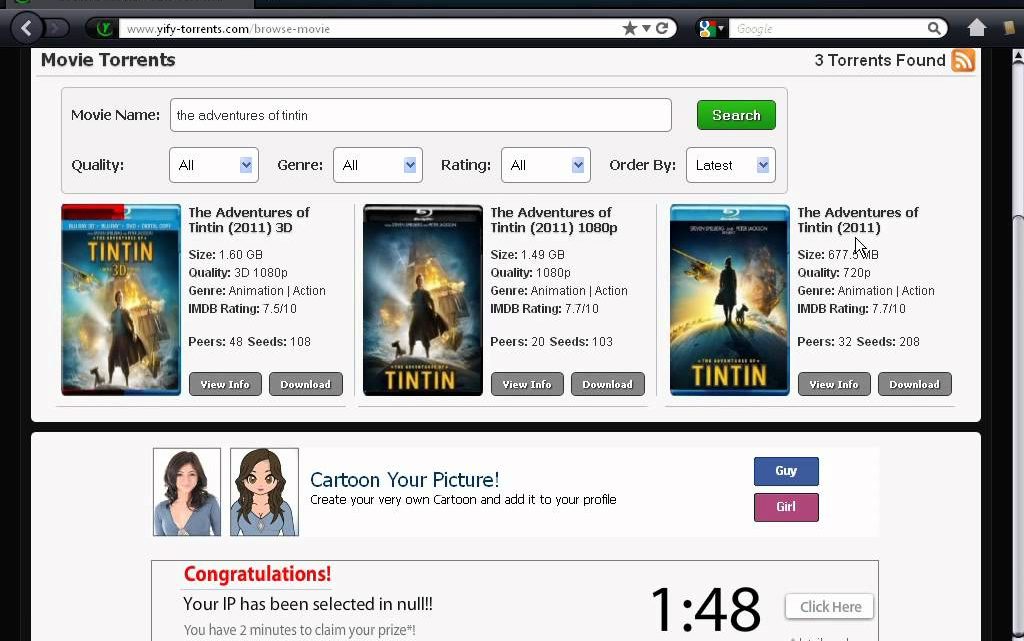This screenshot has height=641, width=1024.
Task: Expand the Rating dropdown
Action: [x=545, y=165]
